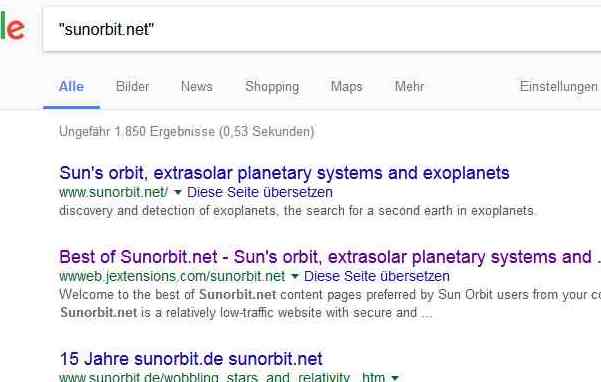Switch to the Bilder tab
The width and height of the screenshot is (601, 382).
(132, 87)
